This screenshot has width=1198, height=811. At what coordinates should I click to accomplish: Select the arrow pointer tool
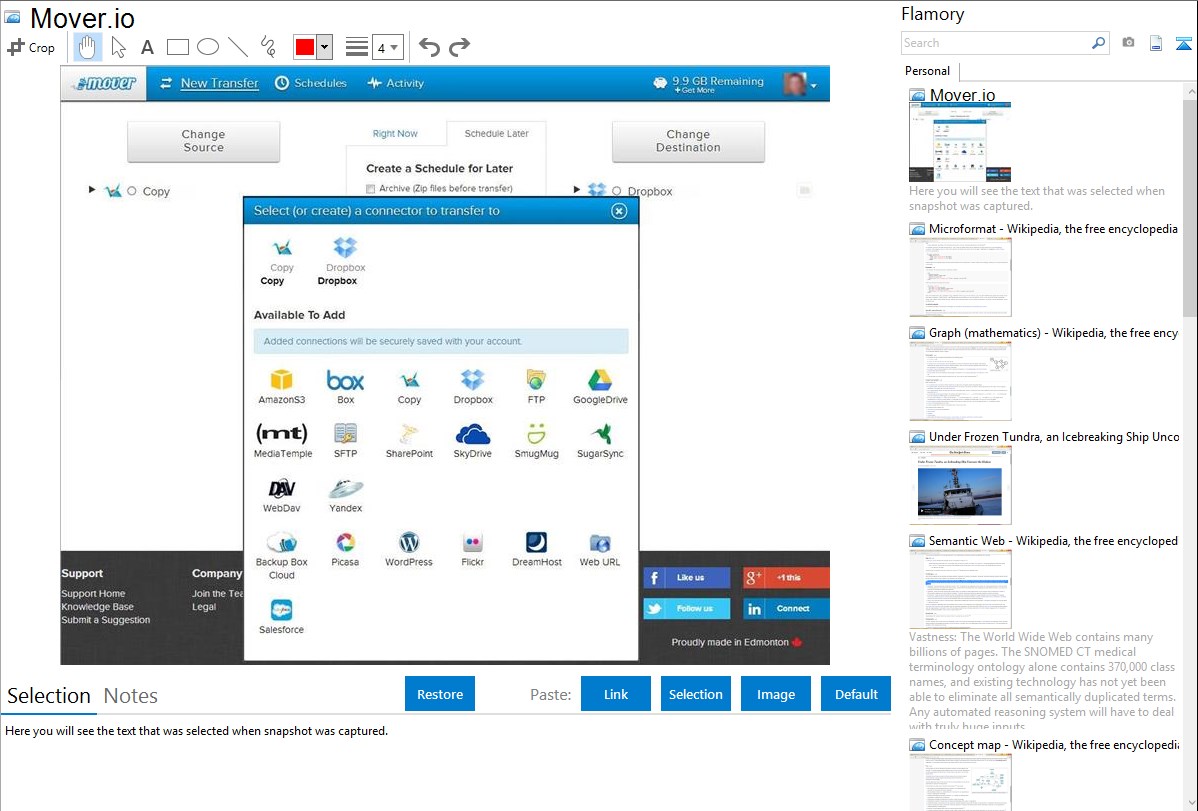118,47
